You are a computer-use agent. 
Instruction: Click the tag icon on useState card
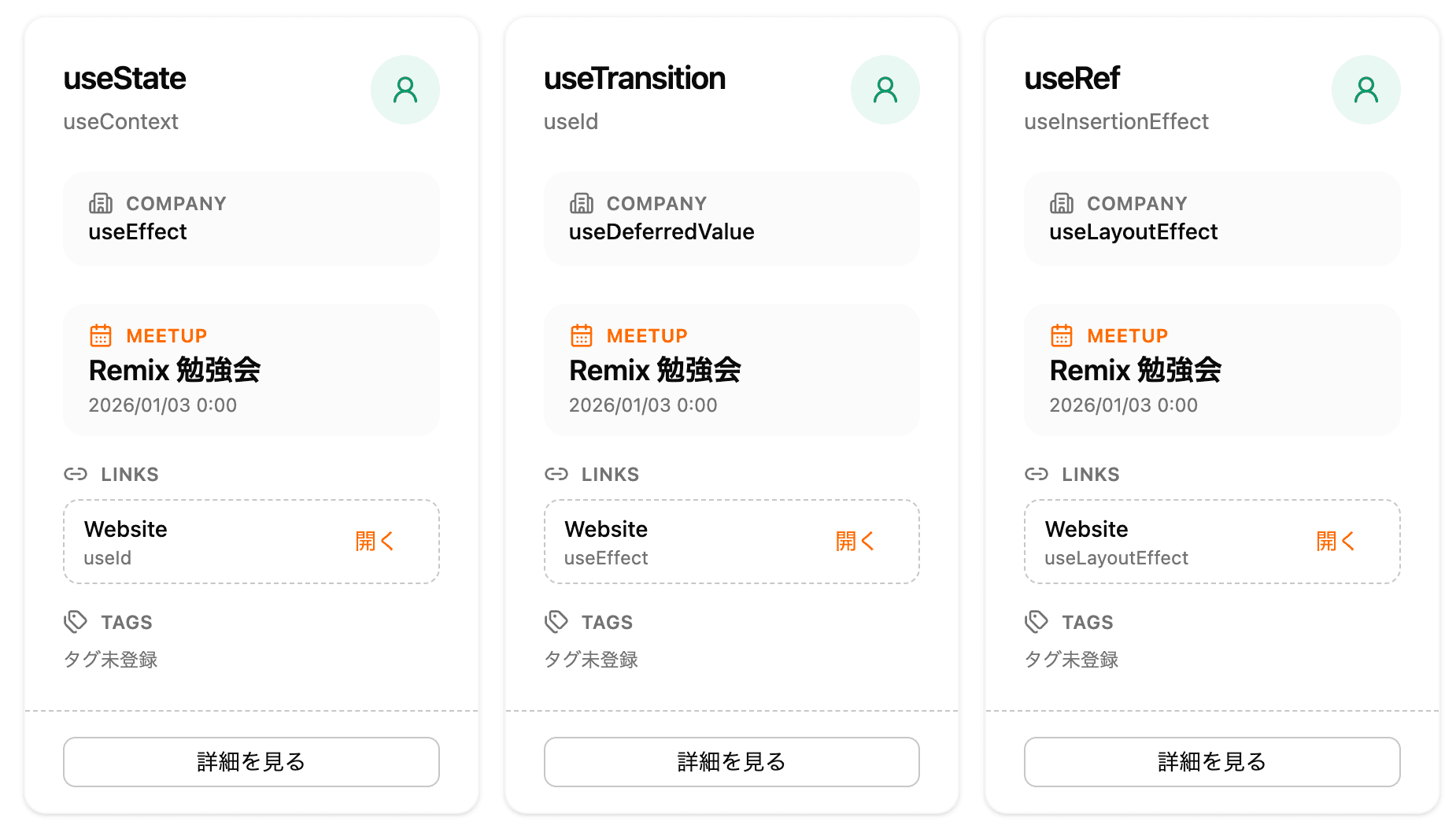tap(76, 622)
